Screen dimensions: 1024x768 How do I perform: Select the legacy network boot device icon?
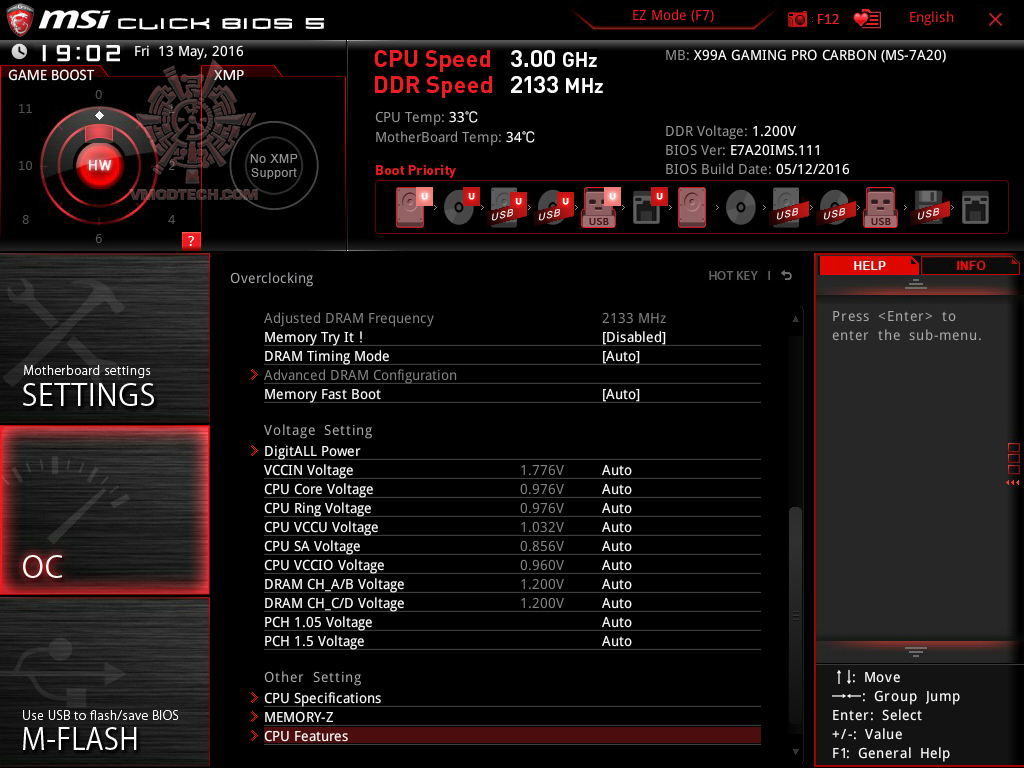[x=976, y=207]
